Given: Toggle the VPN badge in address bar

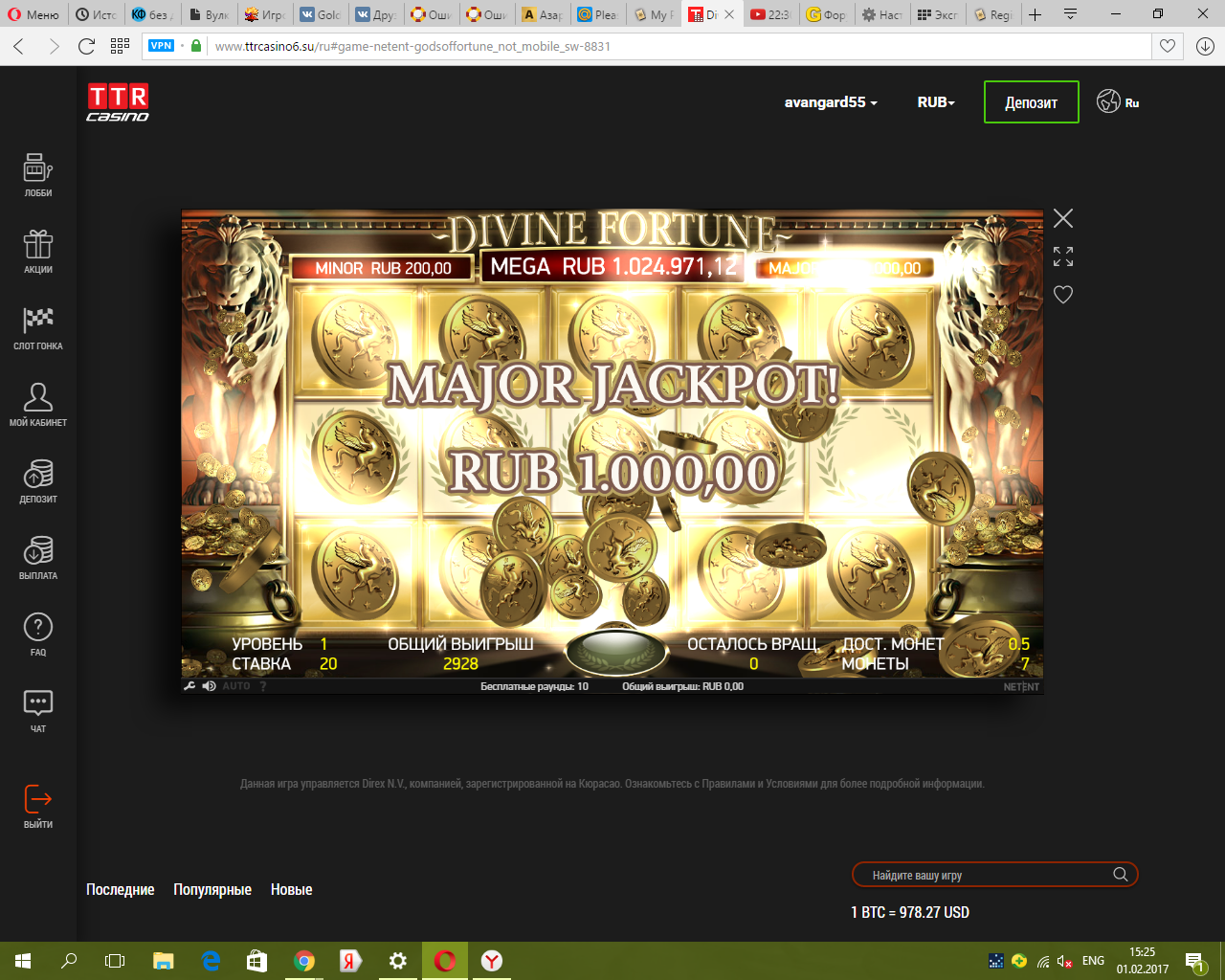Looking at the screenshot, I should click(161, 46).
